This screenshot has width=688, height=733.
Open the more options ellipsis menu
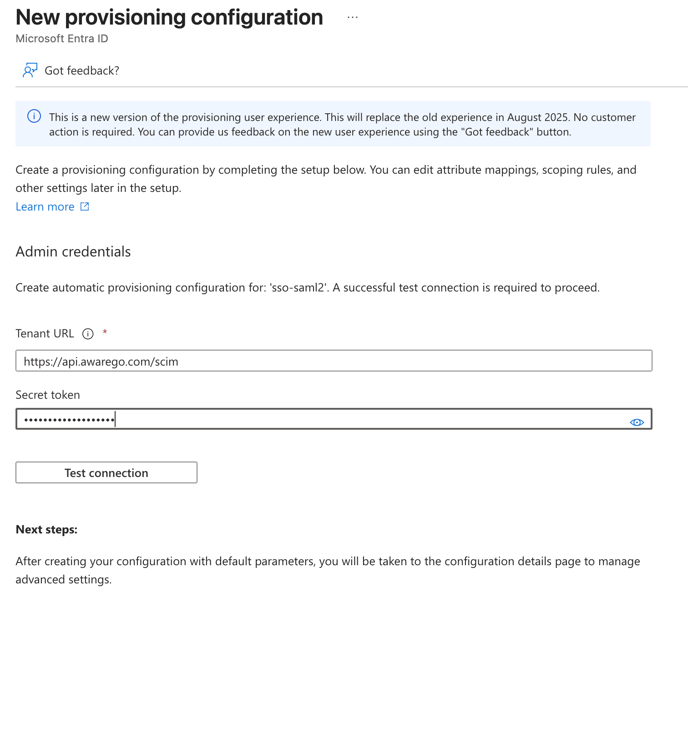coord(352,18)
